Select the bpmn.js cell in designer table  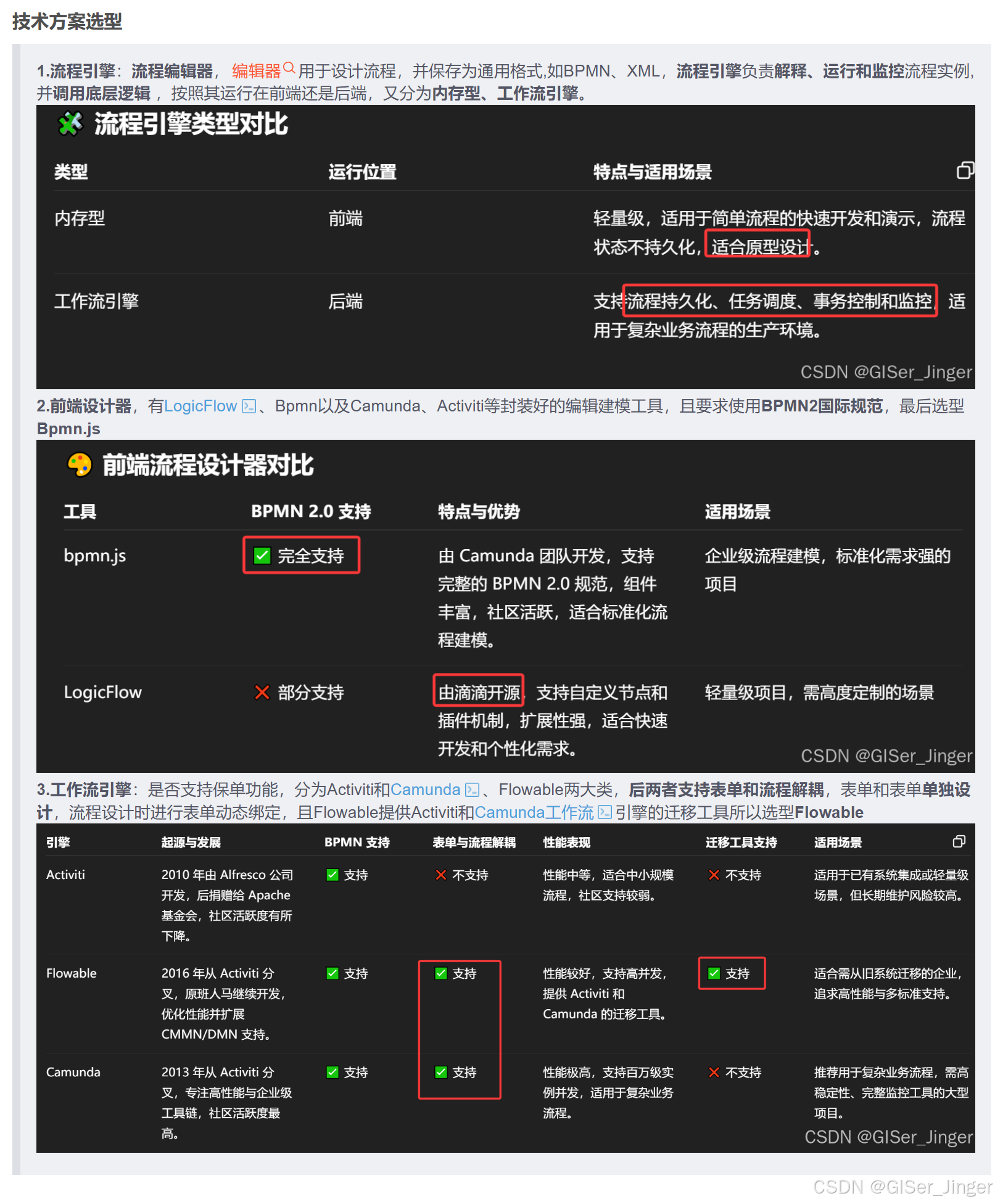pyautogui.click(x=94, y=556)
